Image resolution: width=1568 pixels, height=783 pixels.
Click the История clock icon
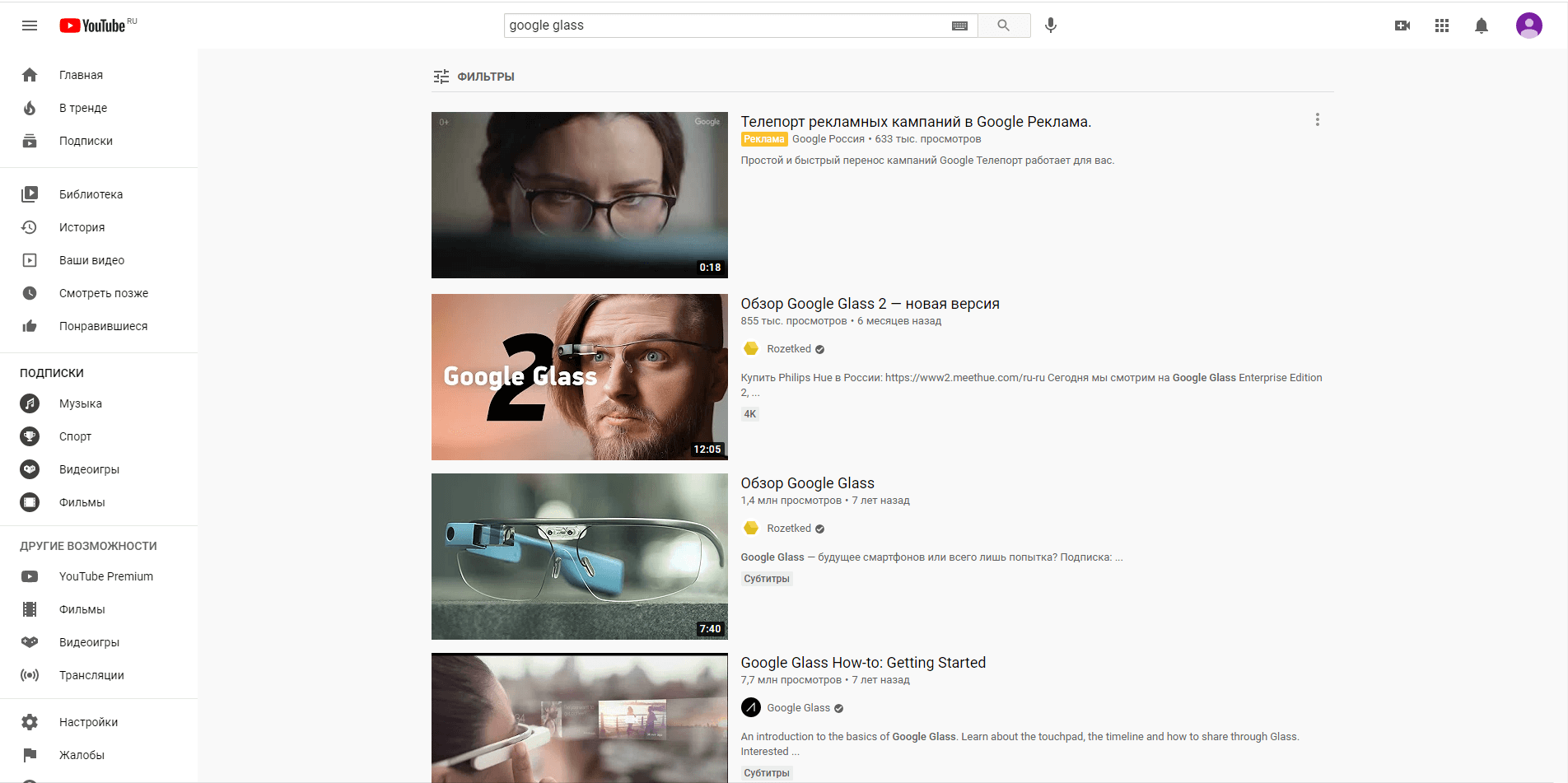pos(30,227)
